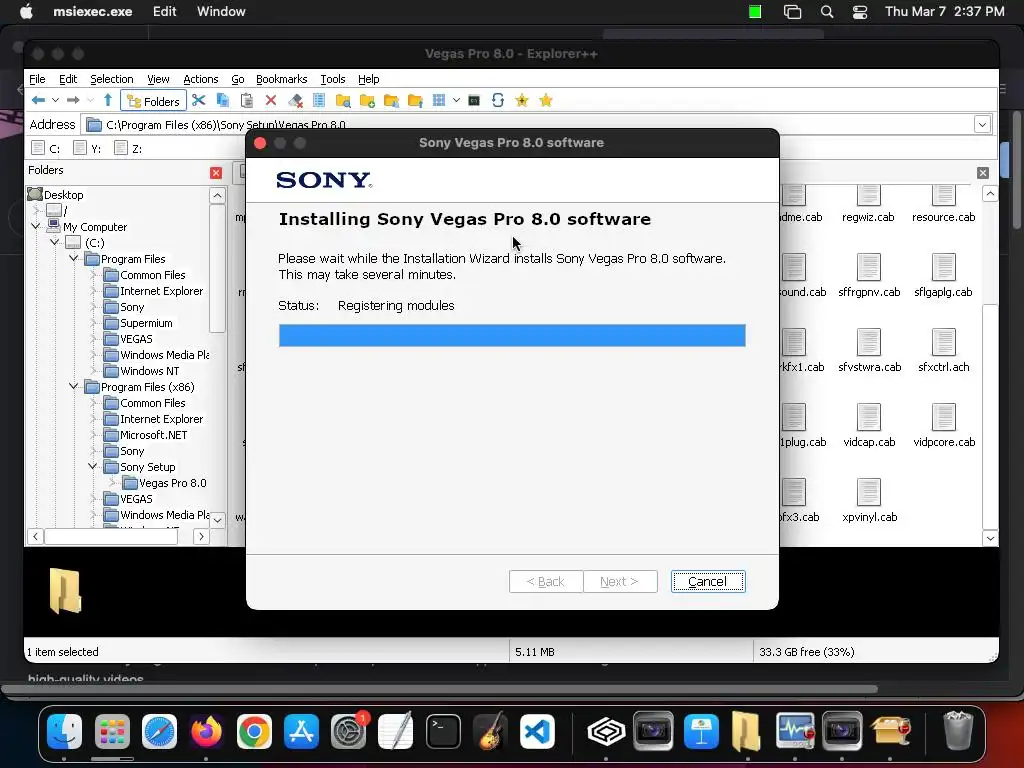The width and height of the screenshot is (1024, 768).
Task: Click the Move To folder icon
Action: click(415, 101)
